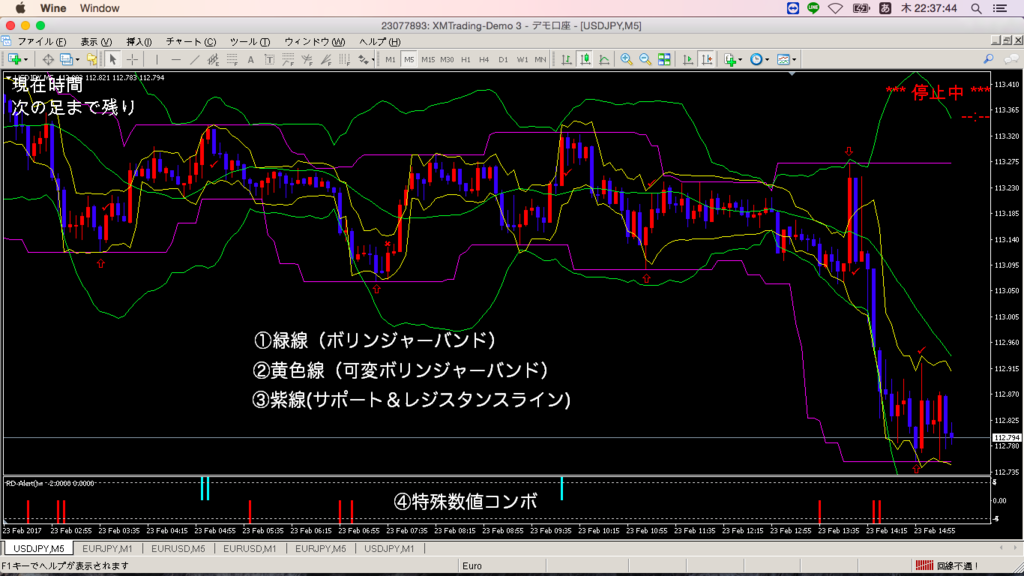Screen dimensions: 1024x576
Task: Open the Wine application menu
Action: tap(53, 8)
